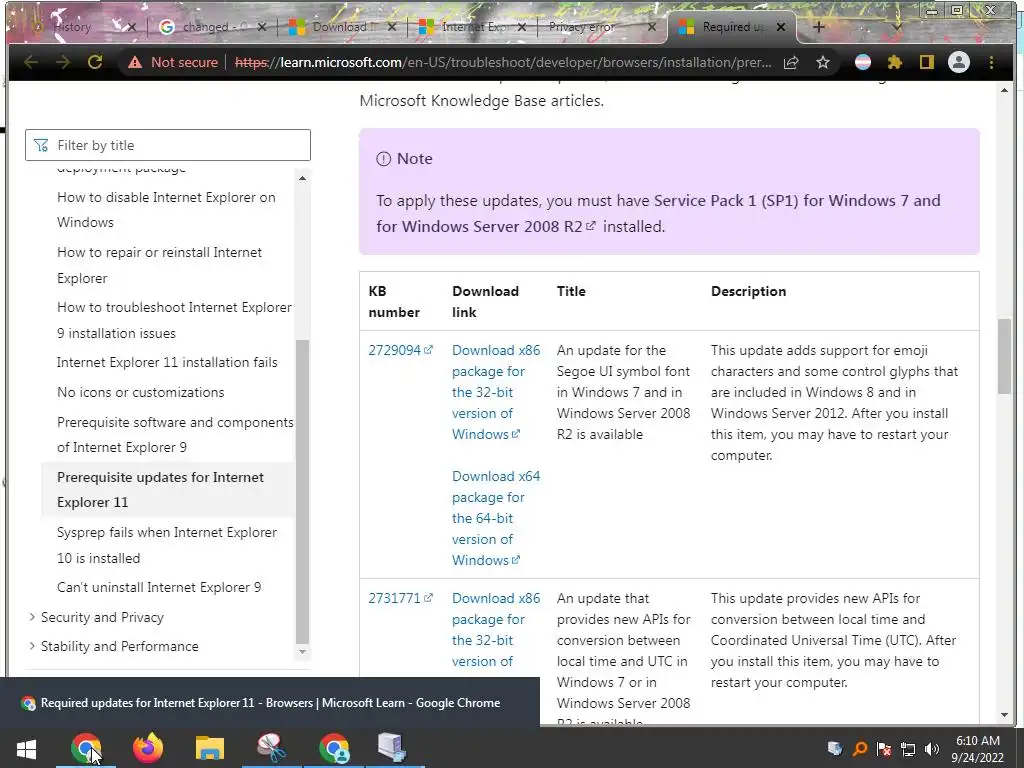This screenshot has width=1024, height=768.
Task: Open the Service Pack 1 for Windows 7 link
Action: point(658,214)
